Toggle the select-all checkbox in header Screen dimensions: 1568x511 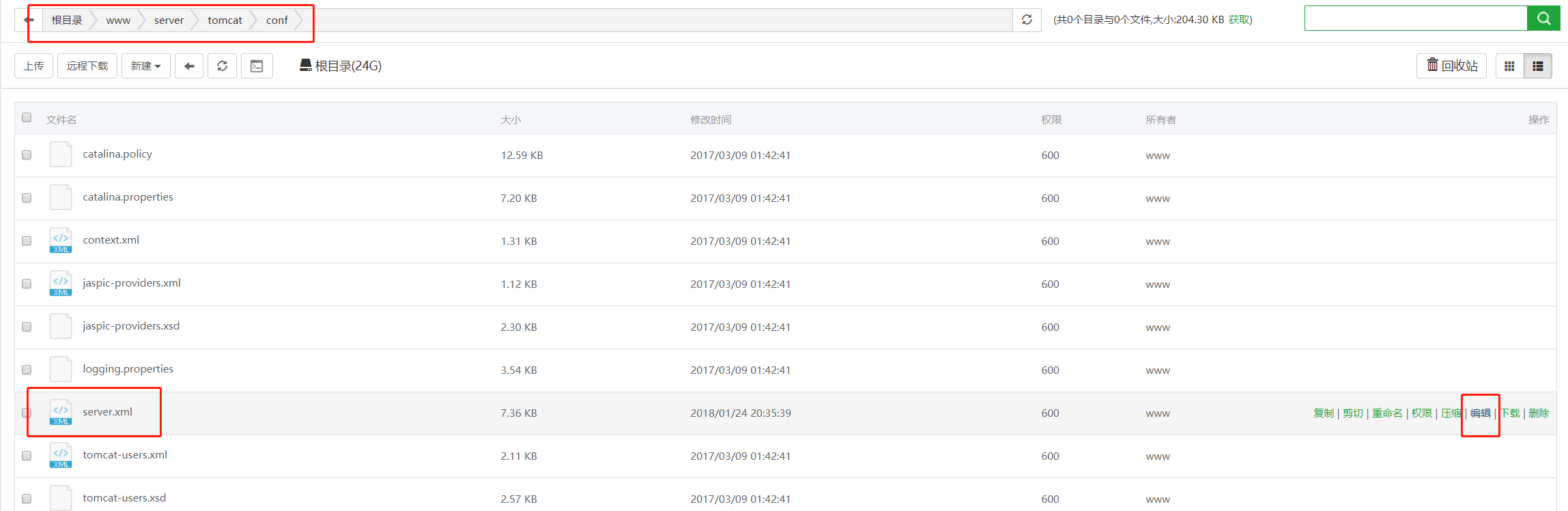tap(27, 117)
